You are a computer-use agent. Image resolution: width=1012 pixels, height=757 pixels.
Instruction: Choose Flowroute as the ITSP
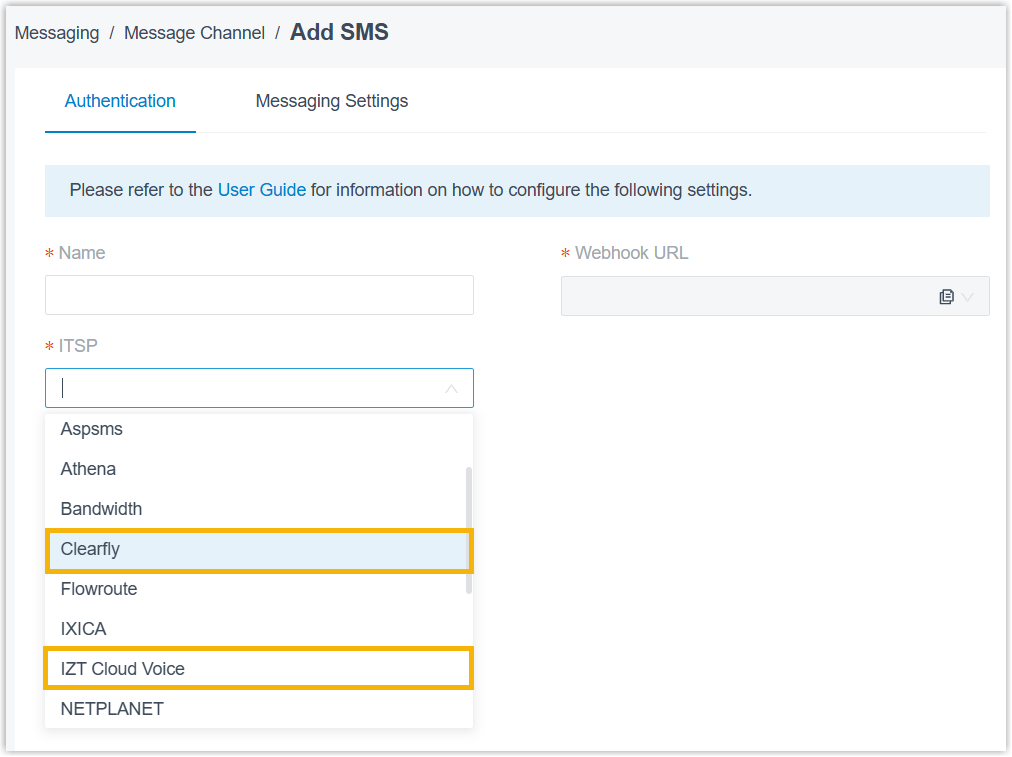[259, 589]
